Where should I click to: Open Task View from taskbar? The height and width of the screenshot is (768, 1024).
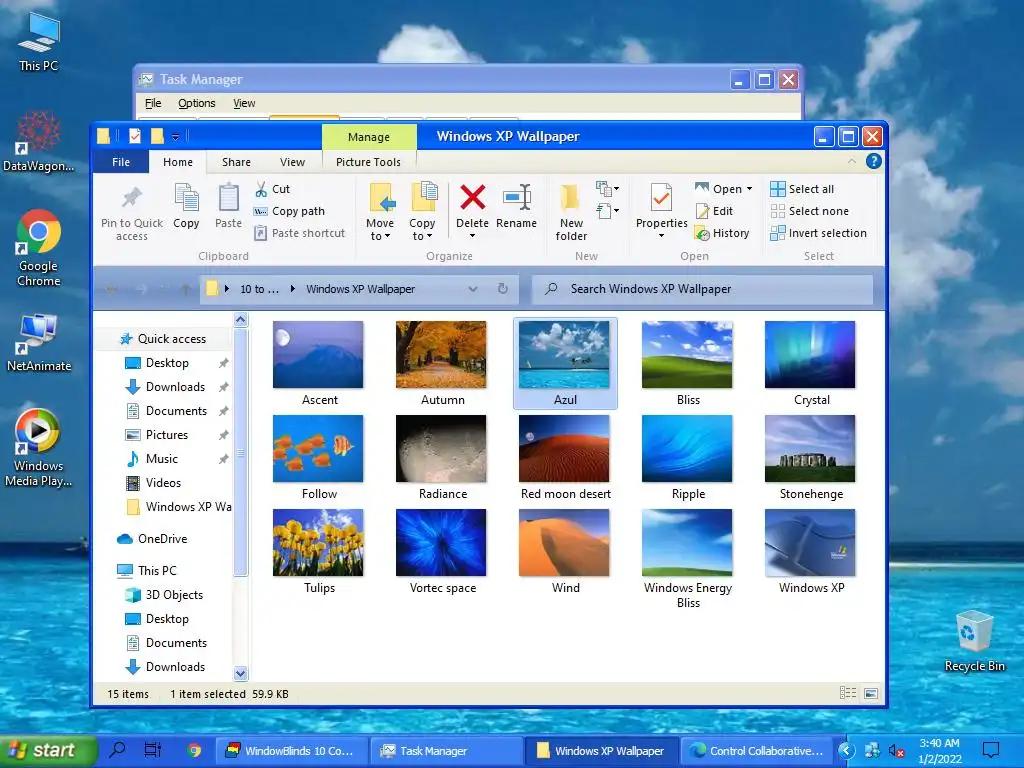153,750
